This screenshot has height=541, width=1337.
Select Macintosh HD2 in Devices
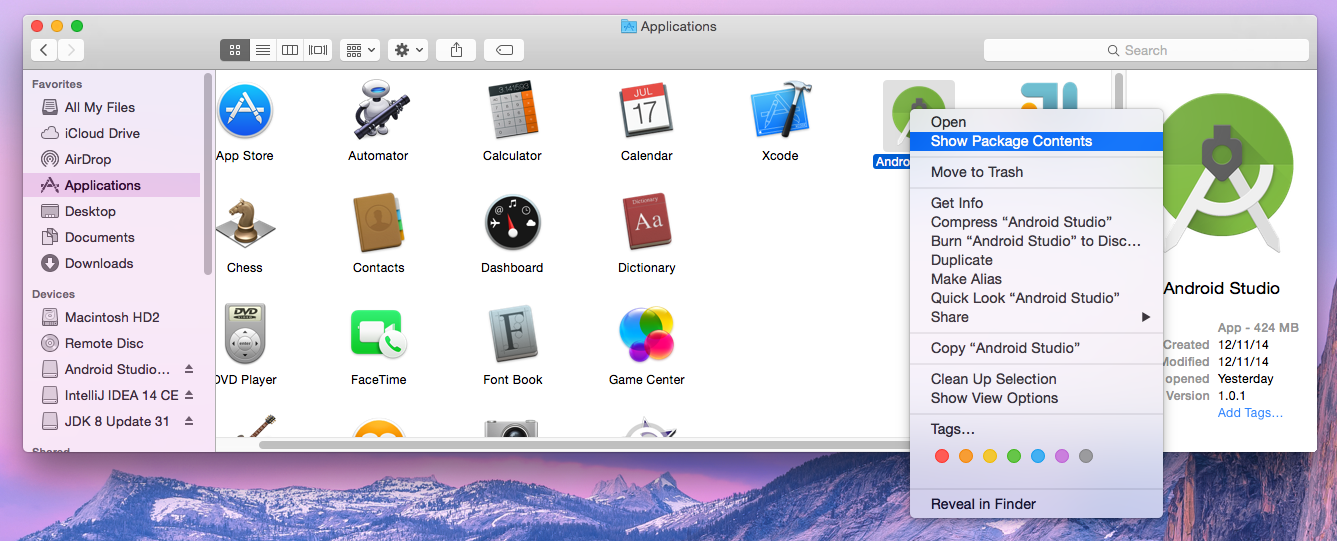pyautogui.click(x=110, y=317)
